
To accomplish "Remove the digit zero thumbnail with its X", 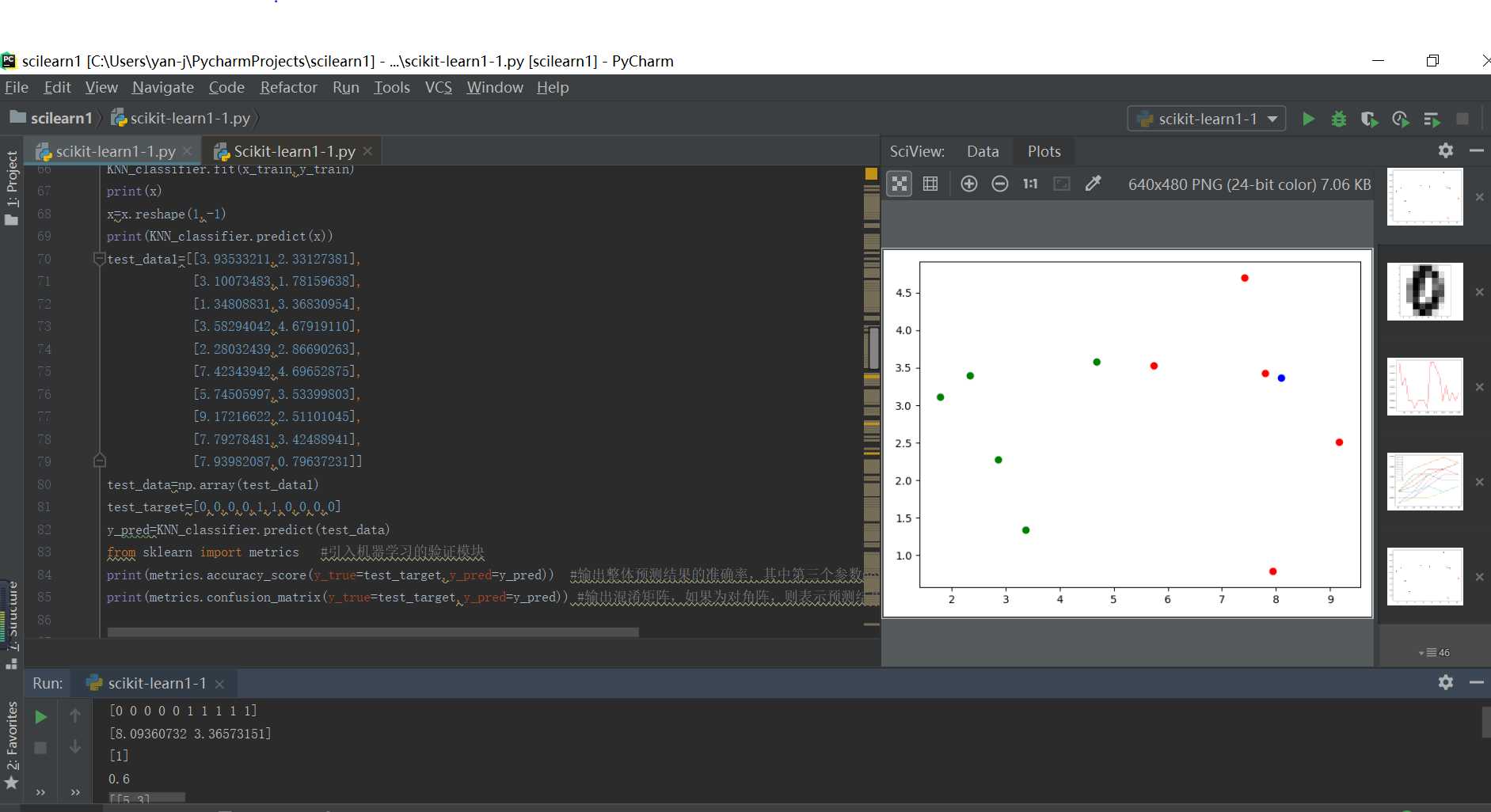I will (1479, 292).
